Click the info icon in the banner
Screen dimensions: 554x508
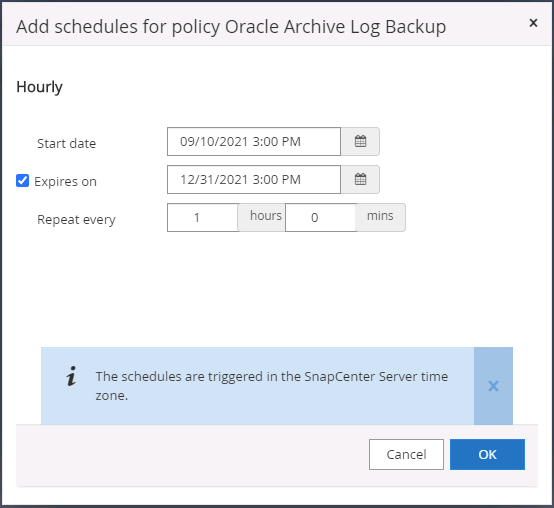[x=71, y=376]
